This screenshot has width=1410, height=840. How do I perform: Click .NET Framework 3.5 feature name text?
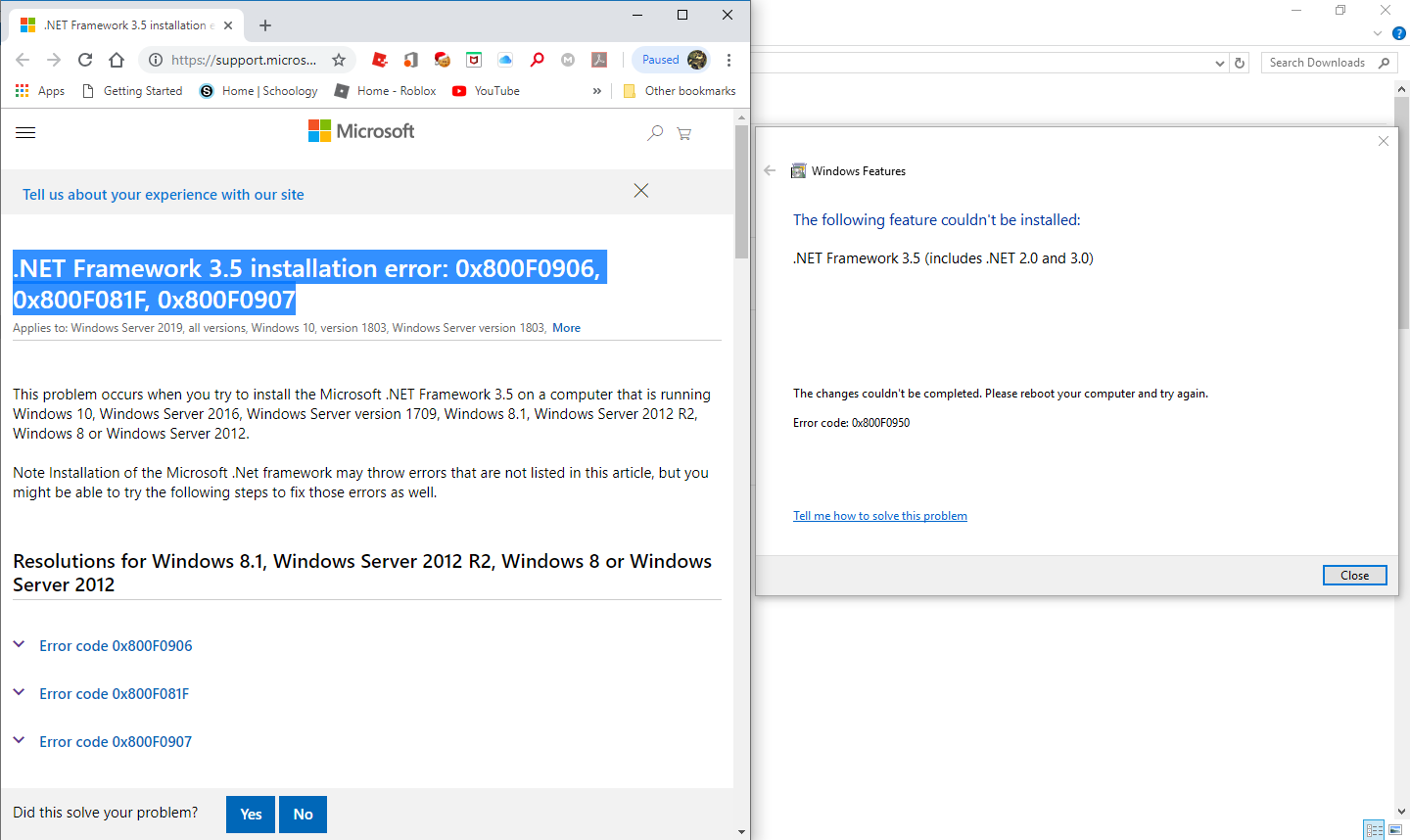[x=943, y=258]
